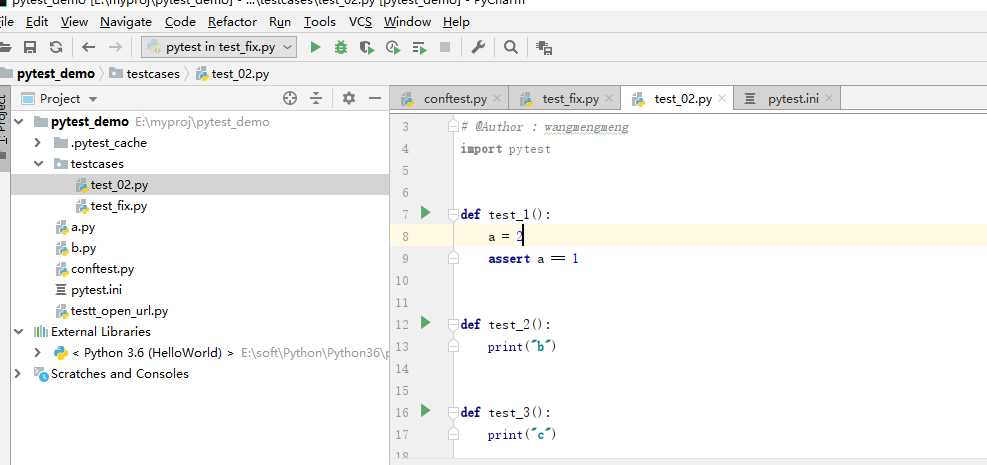Viewport: 987px width, 465px height.
Task: Start debugging with the bug icon
Action: click(341, 47)
